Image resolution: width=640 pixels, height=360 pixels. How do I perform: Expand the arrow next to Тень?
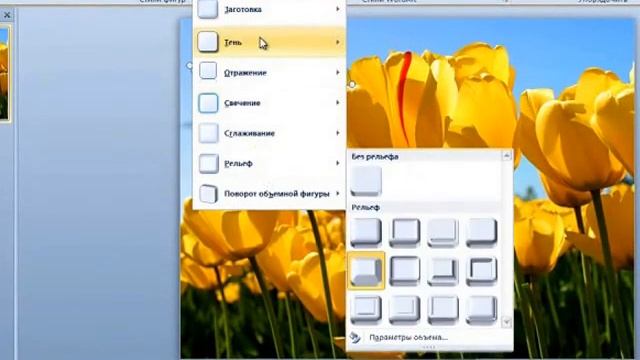point(338,42)
